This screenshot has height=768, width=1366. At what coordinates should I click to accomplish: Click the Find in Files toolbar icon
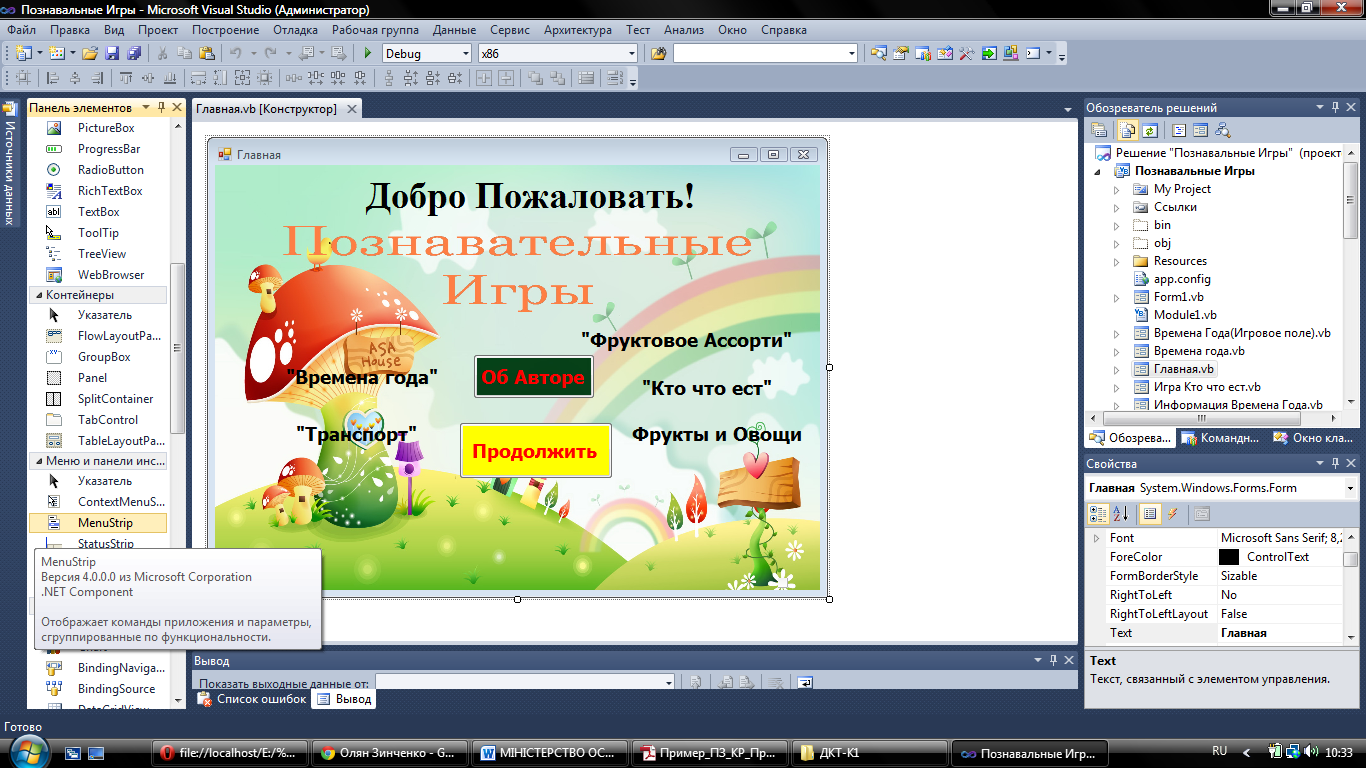pyautogui.click(x=658, y=53)
